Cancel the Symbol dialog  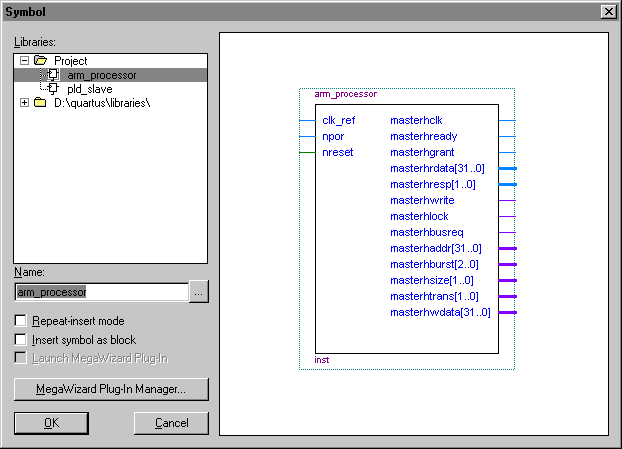[171, 423]
